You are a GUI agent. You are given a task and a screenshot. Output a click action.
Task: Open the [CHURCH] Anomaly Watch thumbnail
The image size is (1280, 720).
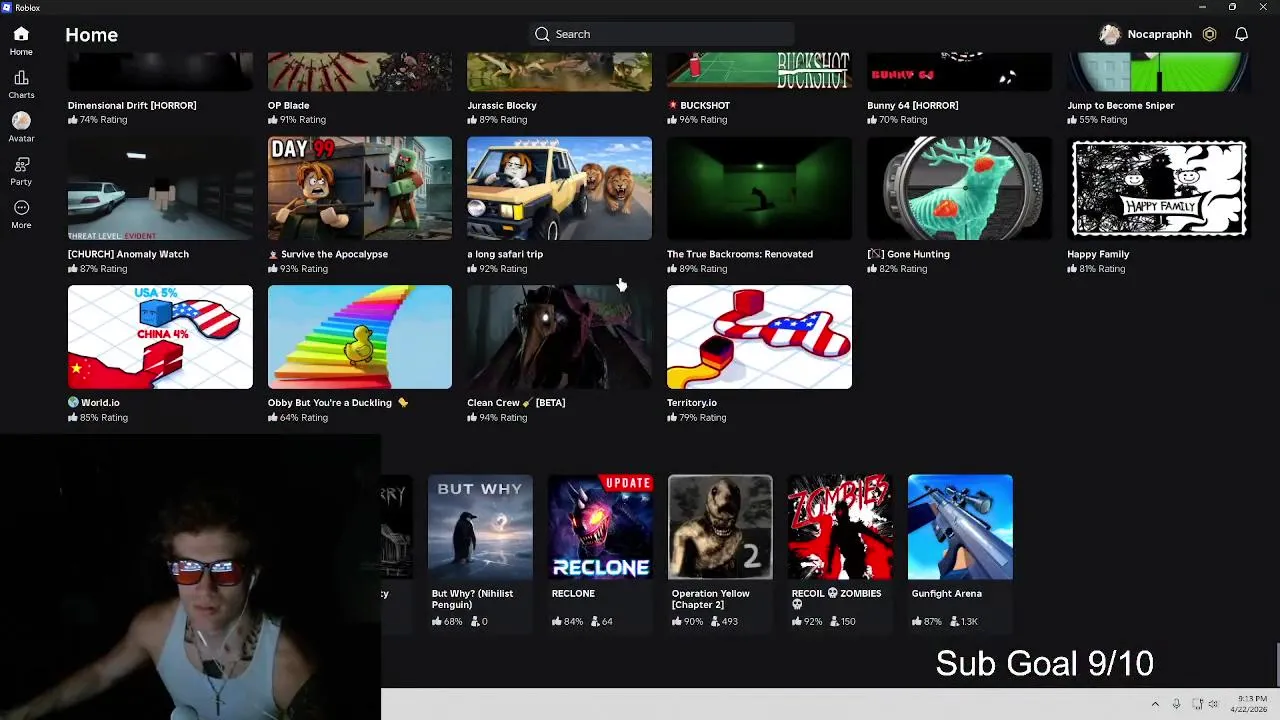click(x=160, y=188)
